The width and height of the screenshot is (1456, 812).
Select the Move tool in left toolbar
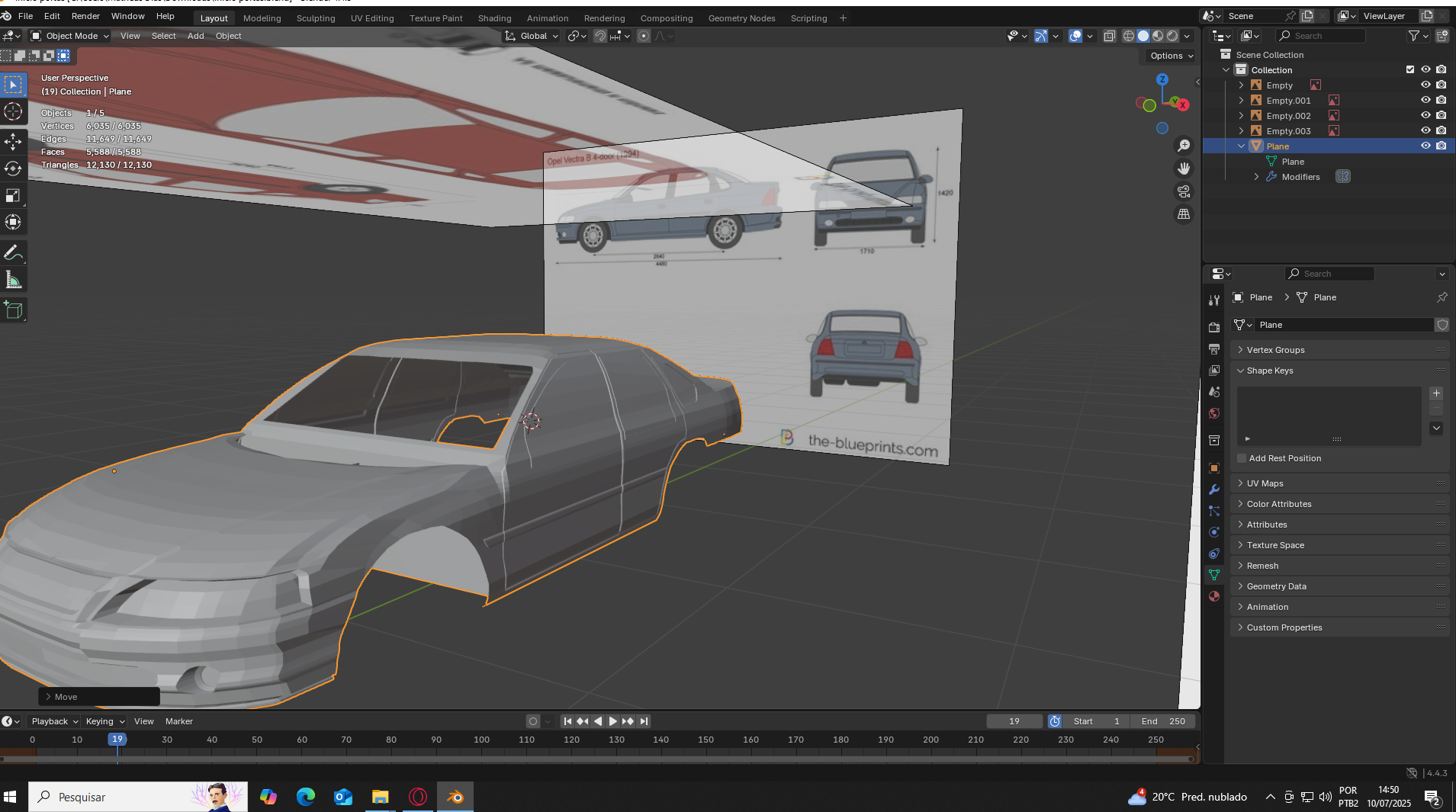pos(13,141)
